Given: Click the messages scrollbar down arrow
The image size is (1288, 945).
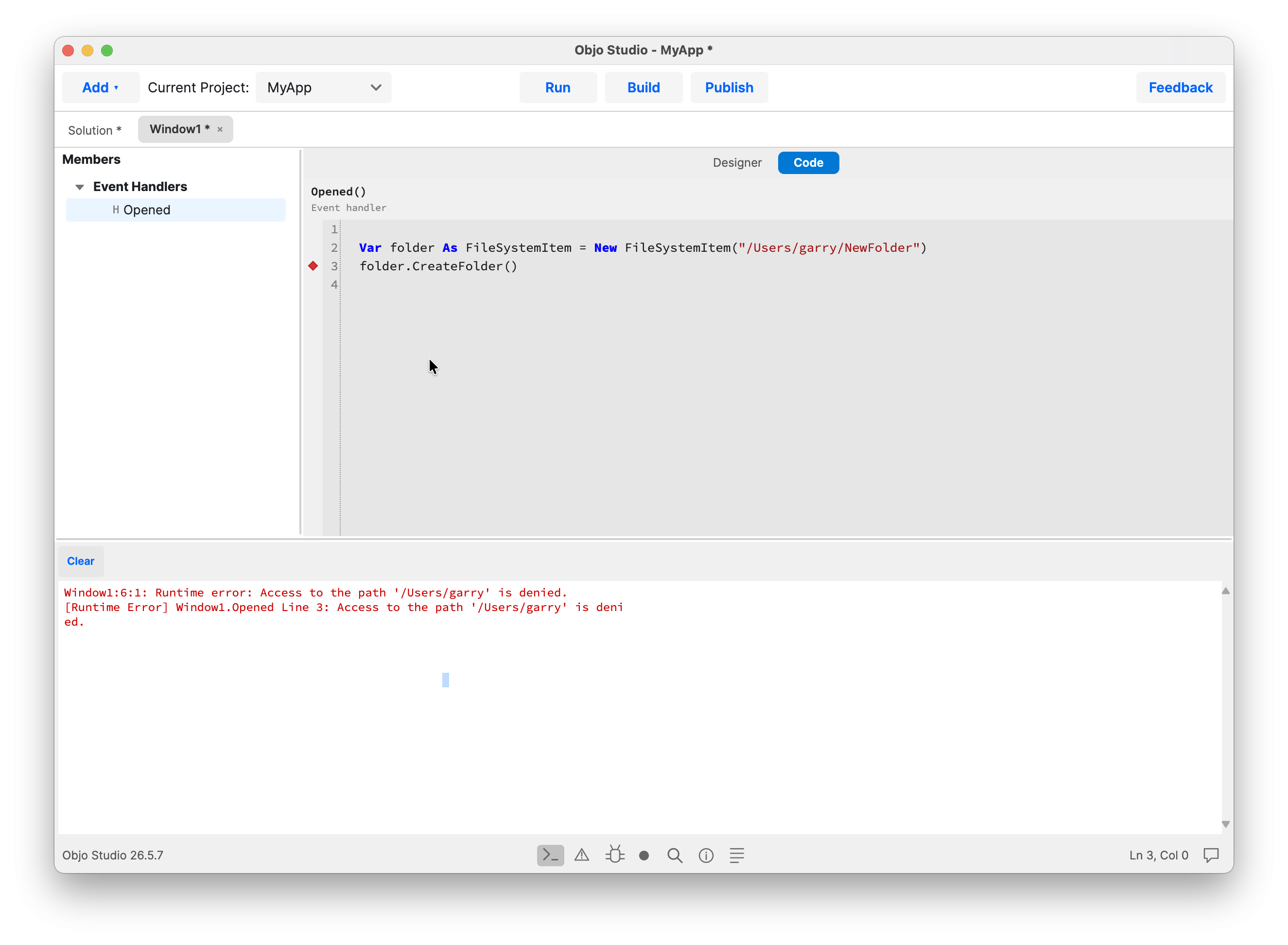Looking at the screenshot, I should (x=1226, y=824).
